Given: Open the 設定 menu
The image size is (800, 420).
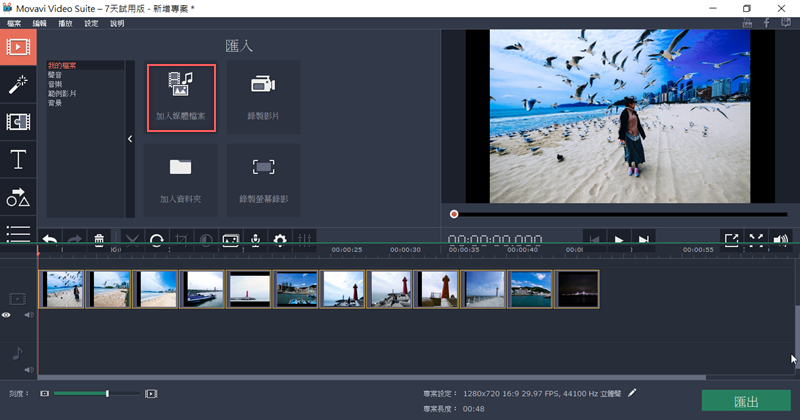Looking at the screenshot, I should [91, 22].
